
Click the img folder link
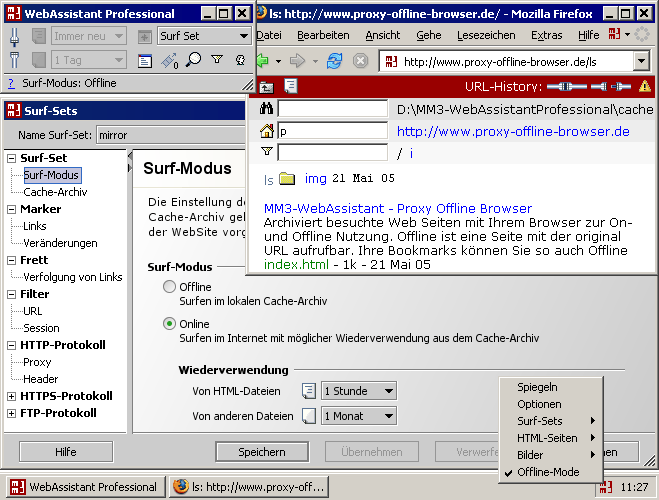coord(315,178)
